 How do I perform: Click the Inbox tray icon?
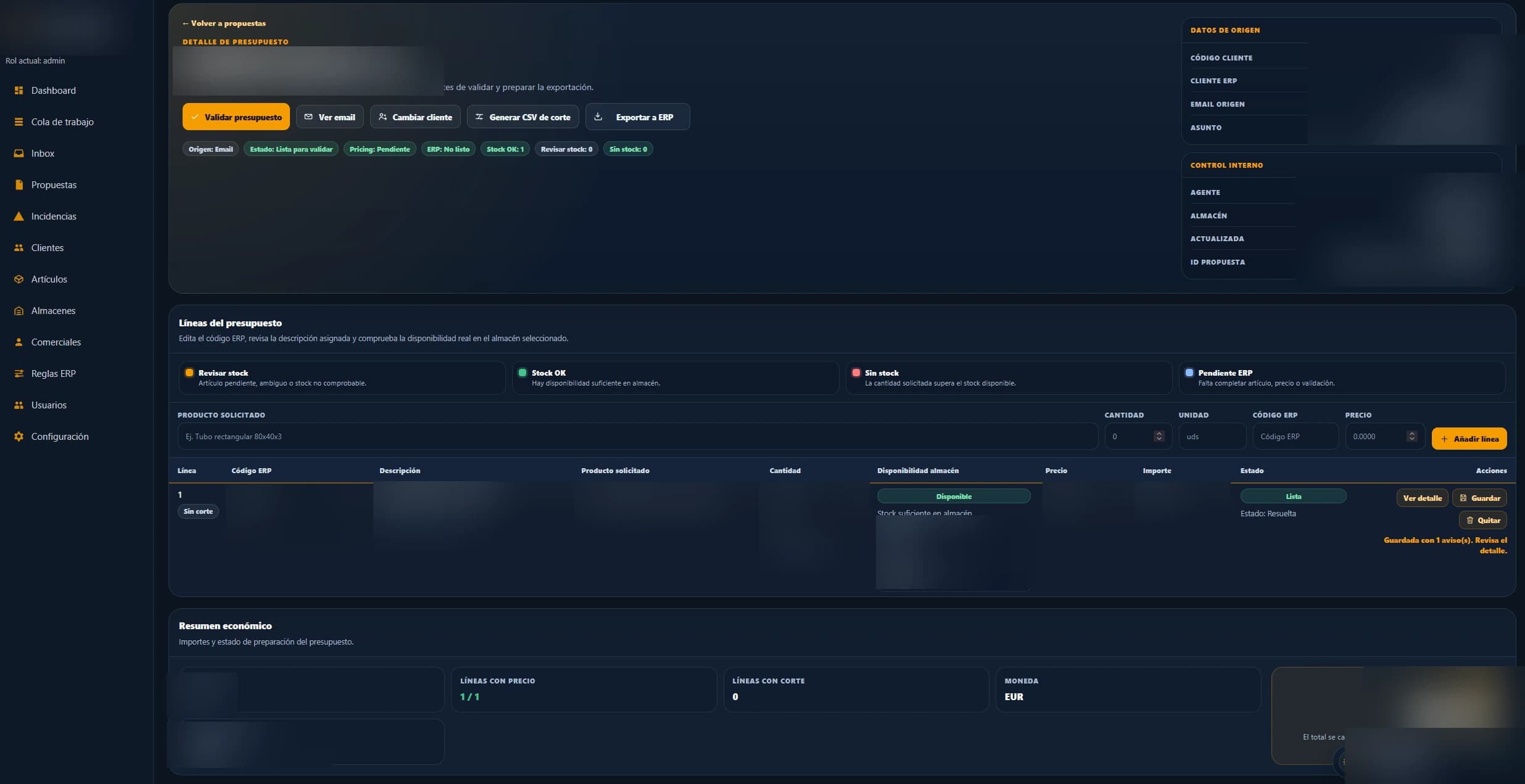coord(19,153)
